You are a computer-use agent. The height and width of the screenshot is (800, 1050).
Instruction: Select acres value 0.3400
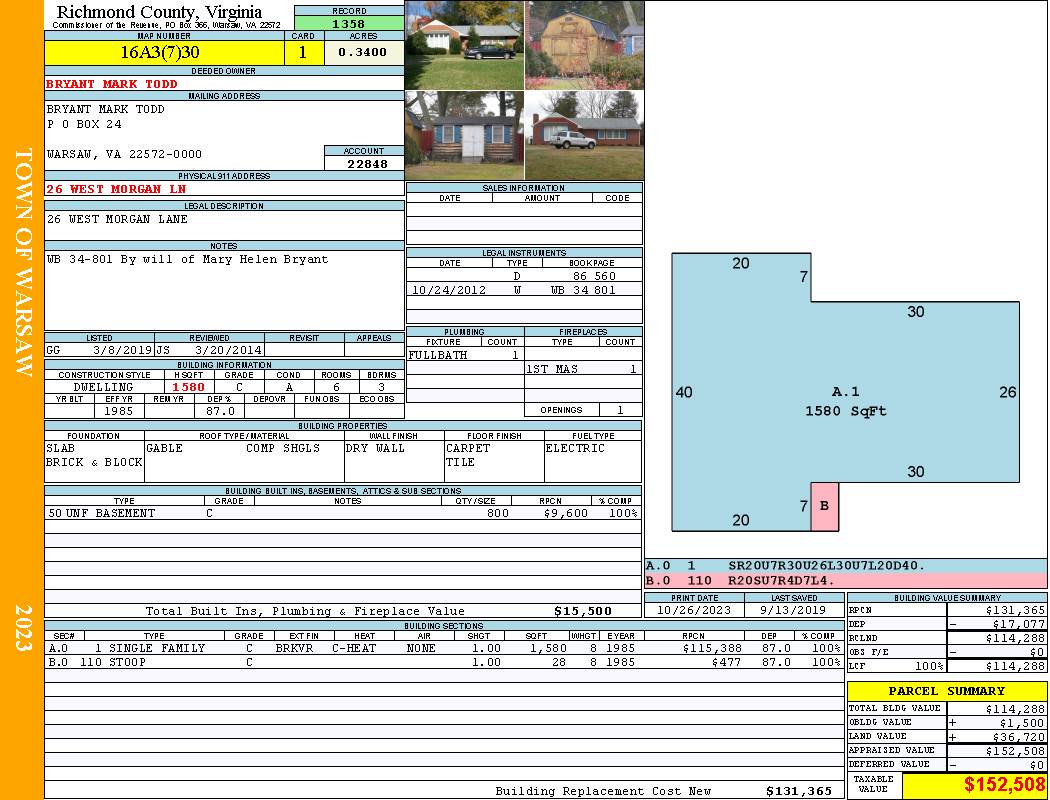pos(362,52)
